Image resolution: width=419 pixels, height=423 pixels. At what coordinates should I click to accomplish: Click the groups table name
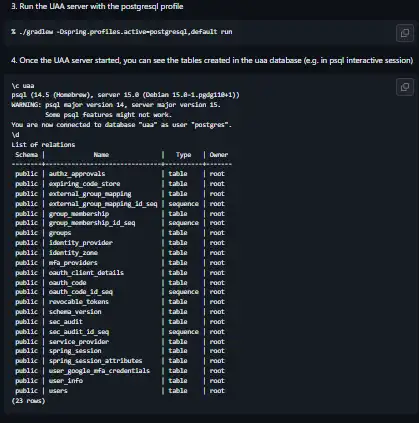[x=60, y=233]
